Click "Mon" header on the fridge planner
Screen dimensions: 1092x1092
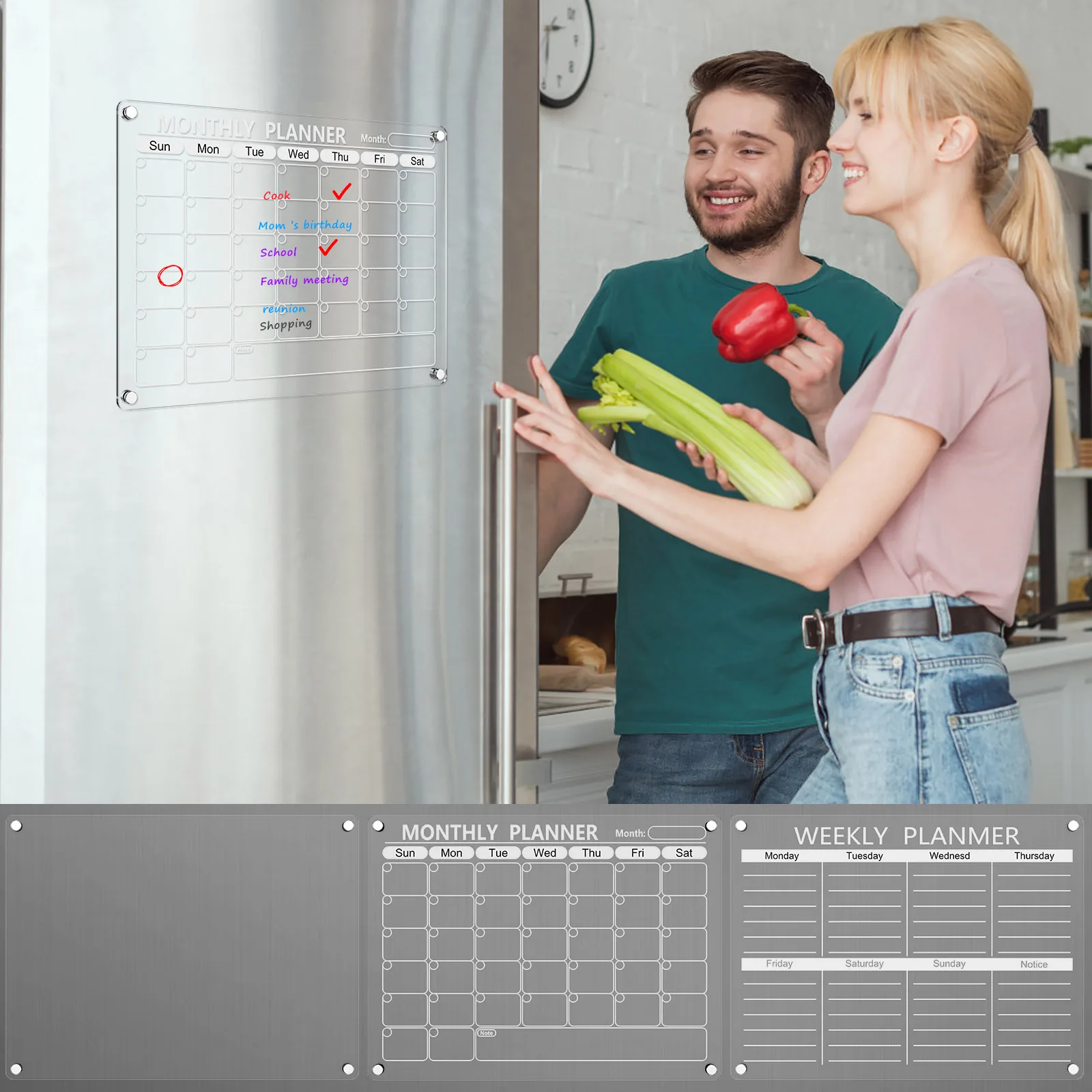coord(208,149)
